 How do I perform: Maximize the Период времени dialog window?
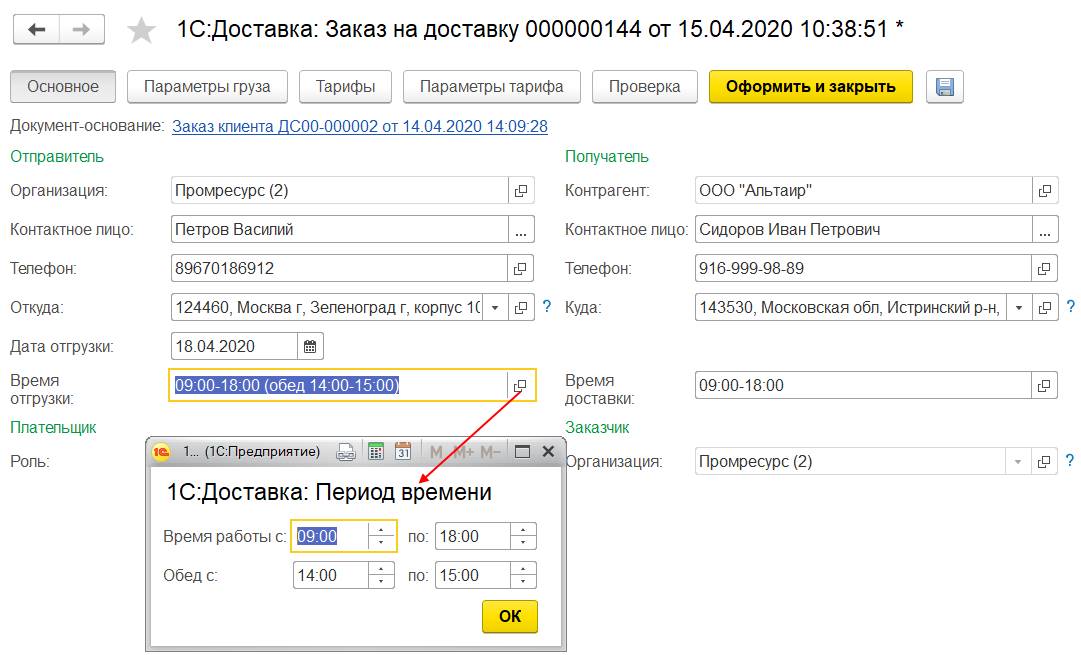click(x=523, y=452)
